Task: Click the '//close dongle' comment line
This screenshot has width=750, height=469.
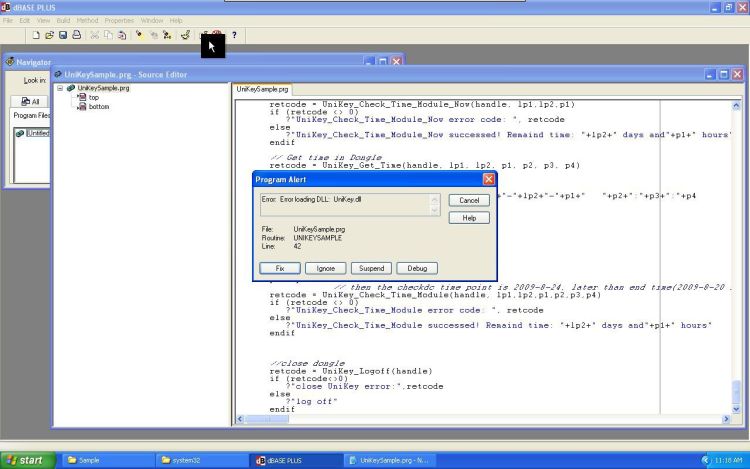Action: pos(307,363)
